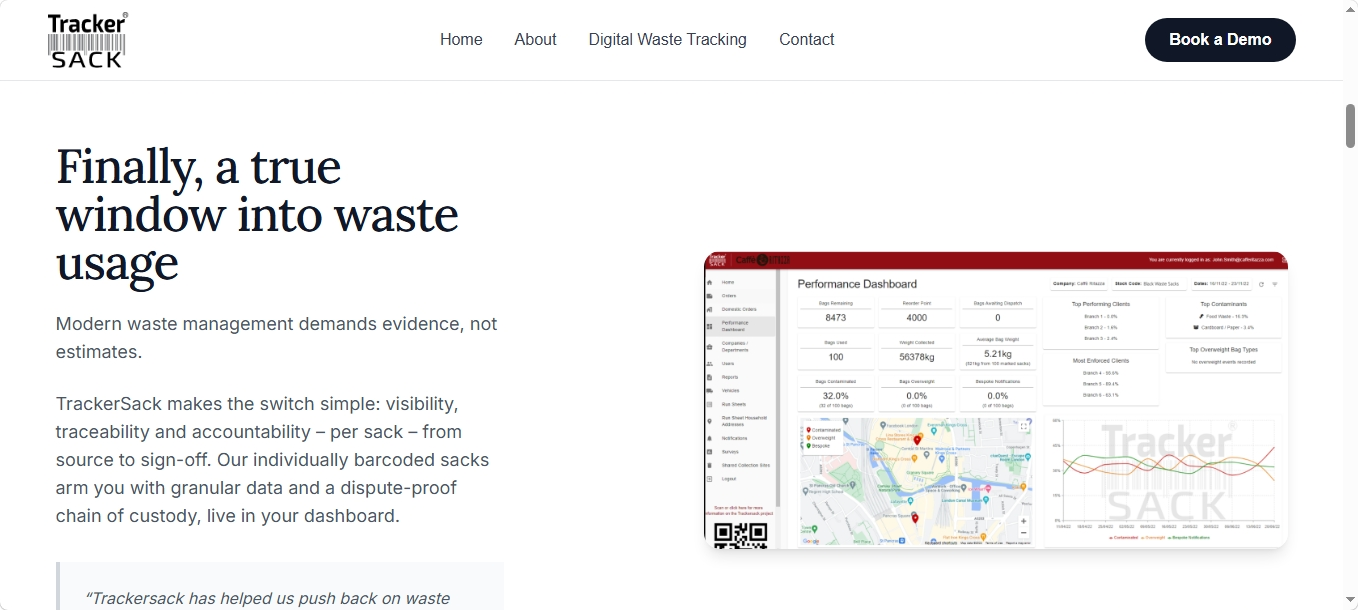Click the Top Performing Clients panel heading
This screenshot has width=1358, height=610.
(x=1101, y=304)
